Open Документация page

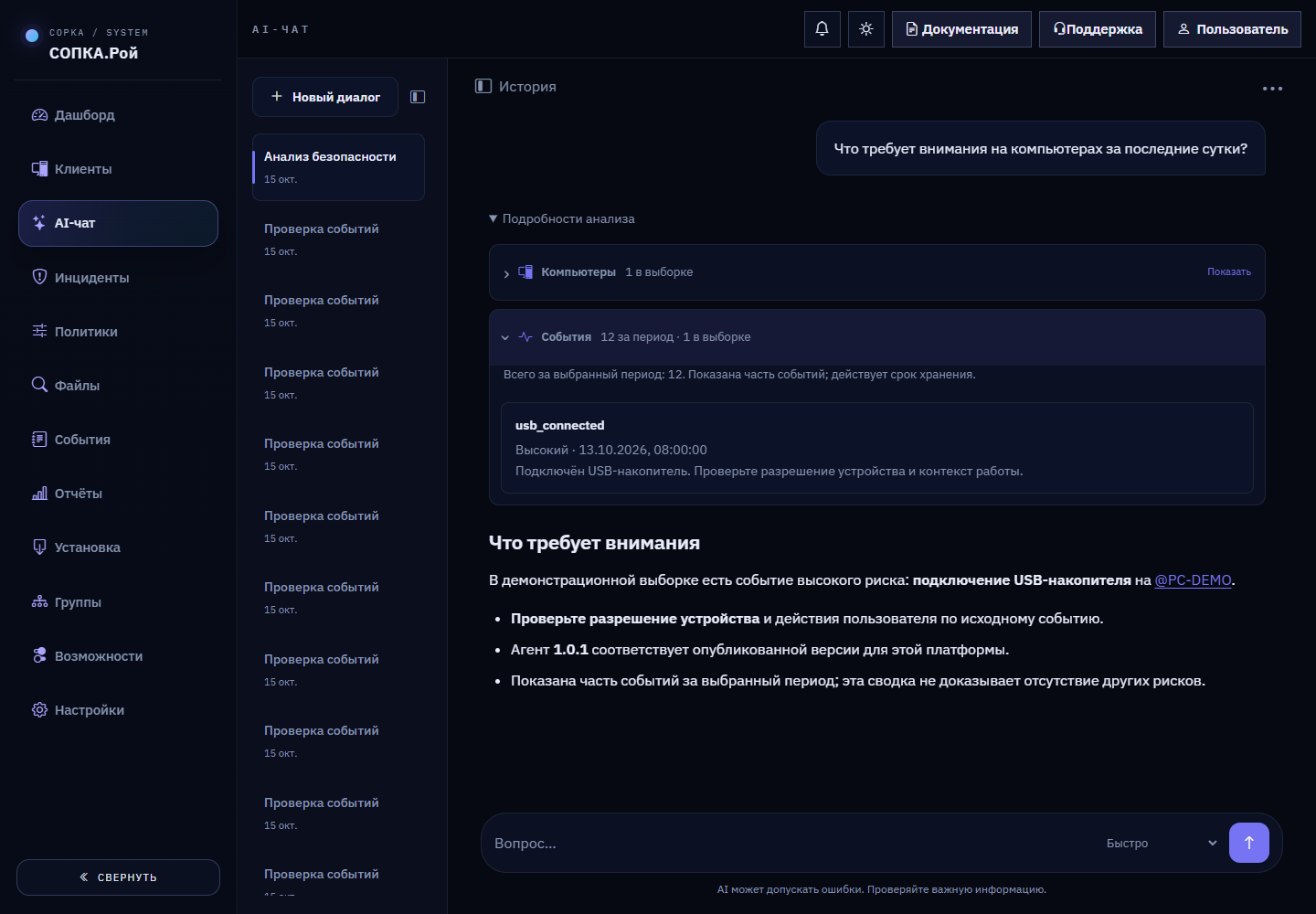click(961, 29)
